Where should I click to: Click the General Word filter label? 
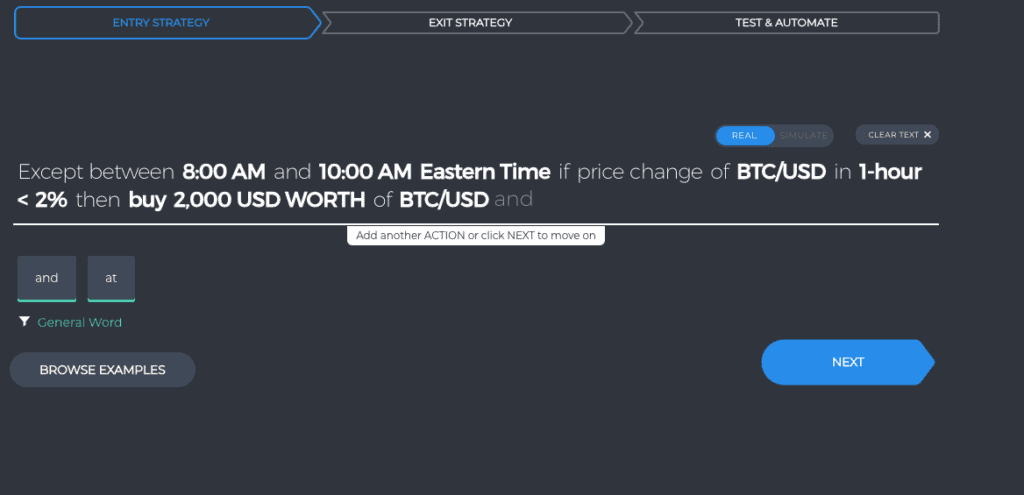80,322
